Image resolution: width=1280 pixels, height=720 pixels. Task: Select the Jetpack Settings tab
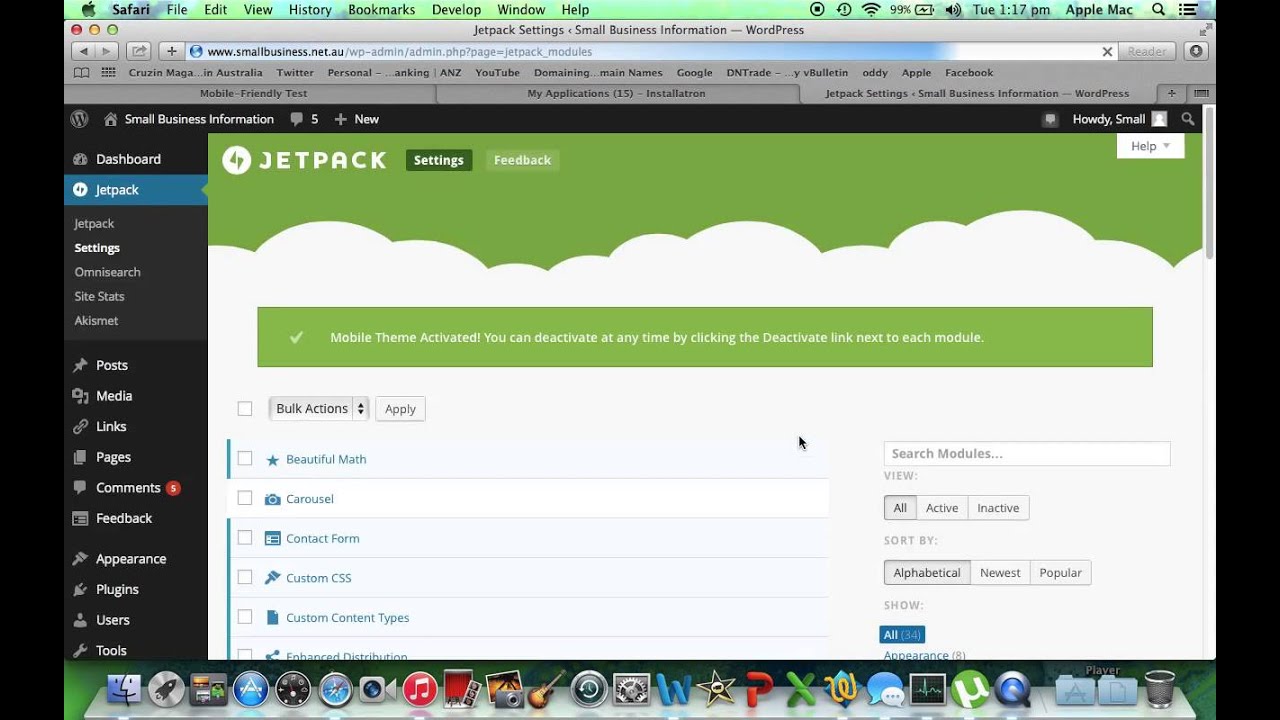point(977,93)
